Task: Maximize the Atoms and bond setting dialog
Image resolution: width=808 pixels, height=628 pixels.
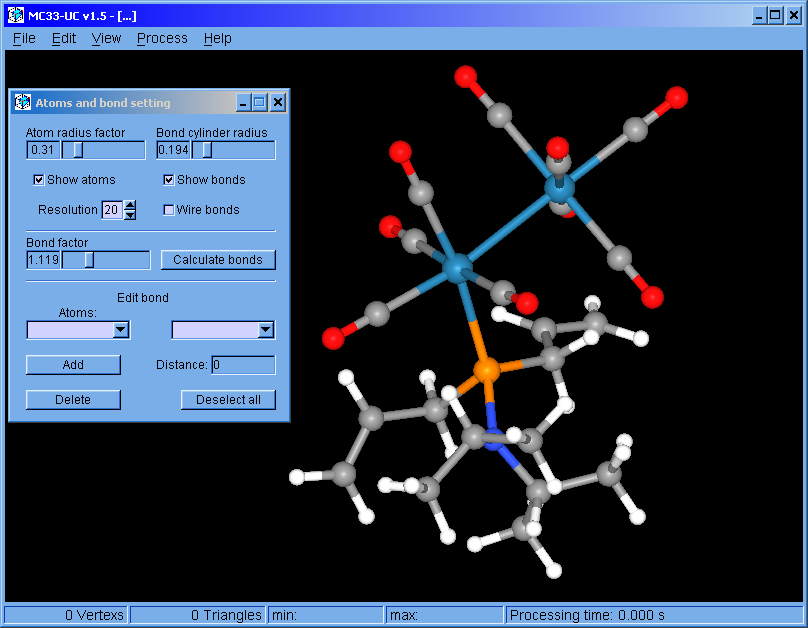Action: tap(260, 102)
